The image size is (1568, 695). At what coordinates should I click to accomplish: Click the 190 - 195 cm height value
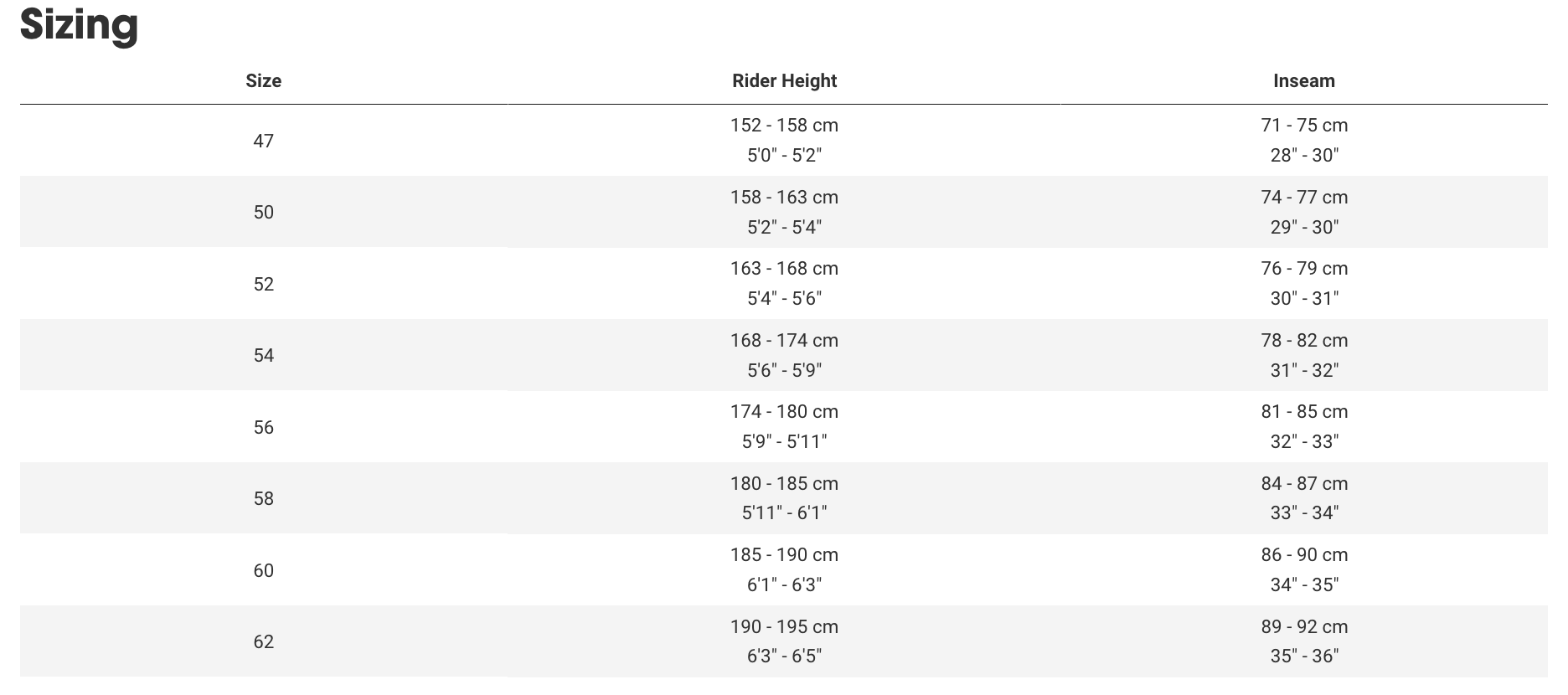pyautogui.click(x=784, y=627)
